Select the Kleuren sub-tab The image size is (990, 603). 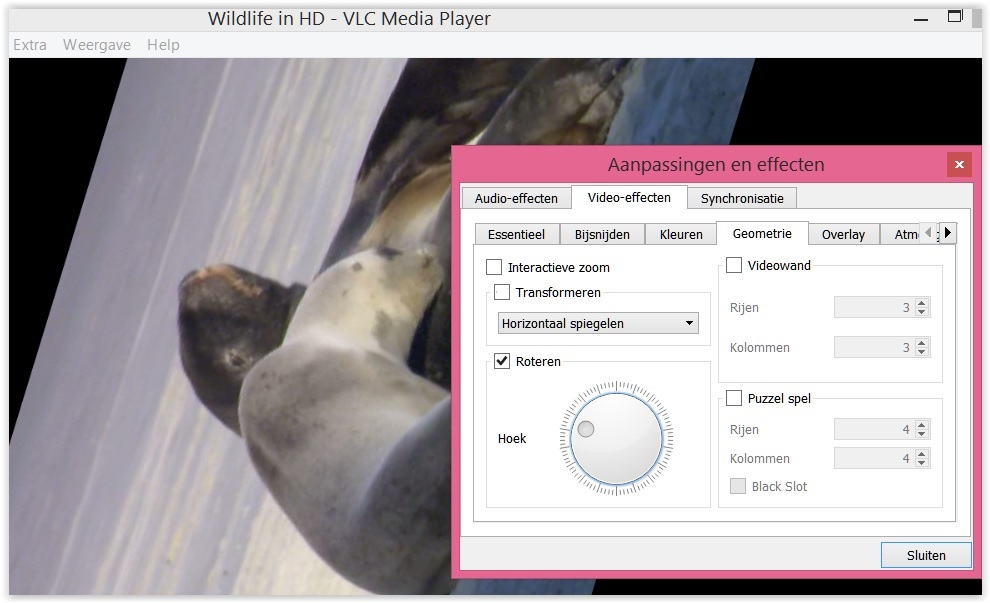681,234
